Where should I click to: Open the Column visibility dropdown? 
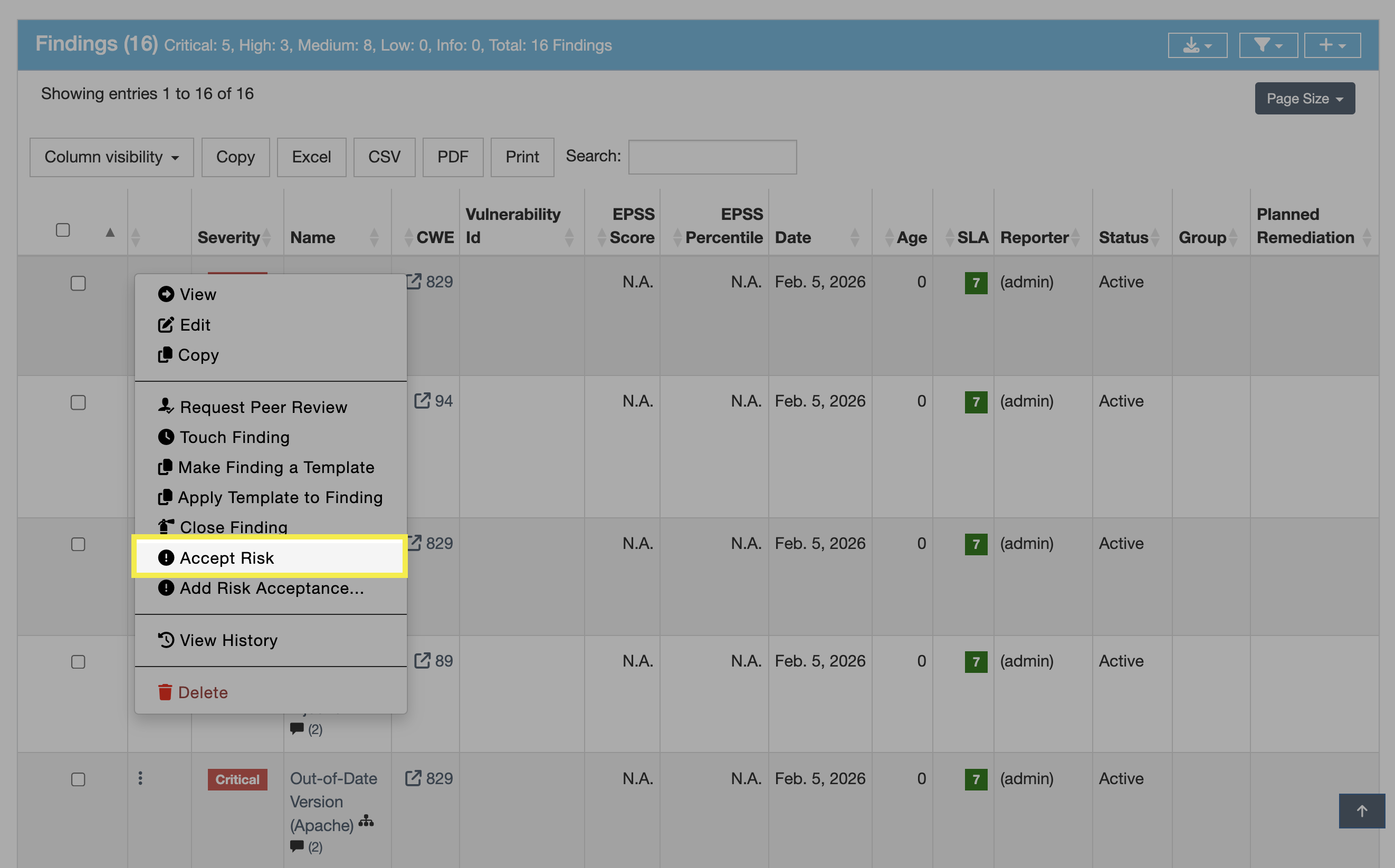111,157
